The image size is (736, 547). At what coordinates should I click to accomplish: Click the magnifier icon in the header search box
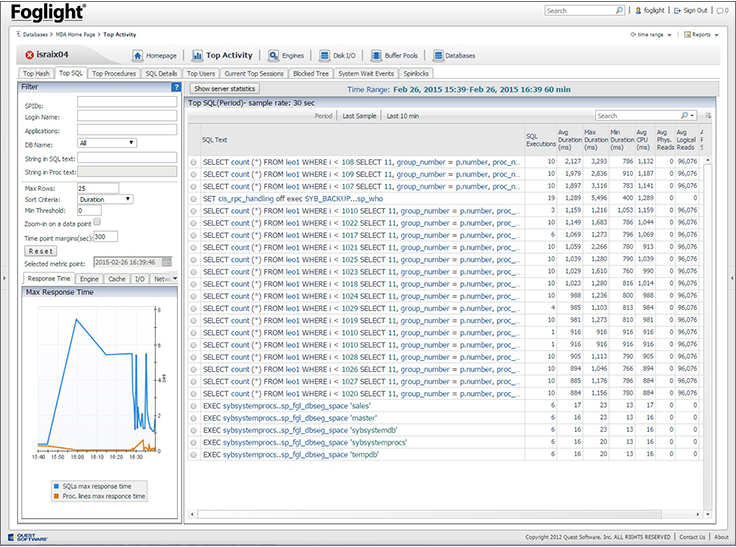[619, 10]
